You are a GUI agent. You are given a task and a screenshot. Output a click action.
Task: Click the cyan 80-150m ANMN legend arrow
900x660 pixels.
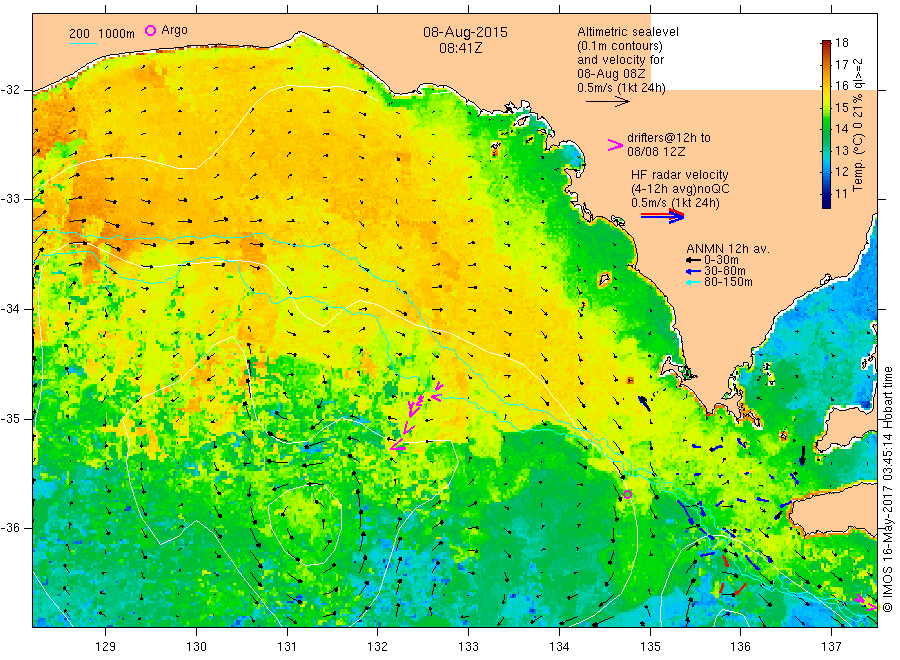pyautogui.click(x=693, y=282)
